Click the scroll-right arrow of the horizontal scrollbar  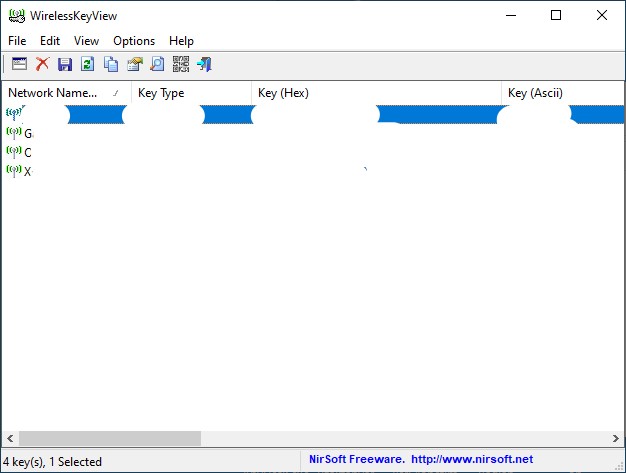pyautogui.click(x=616, y=438)
